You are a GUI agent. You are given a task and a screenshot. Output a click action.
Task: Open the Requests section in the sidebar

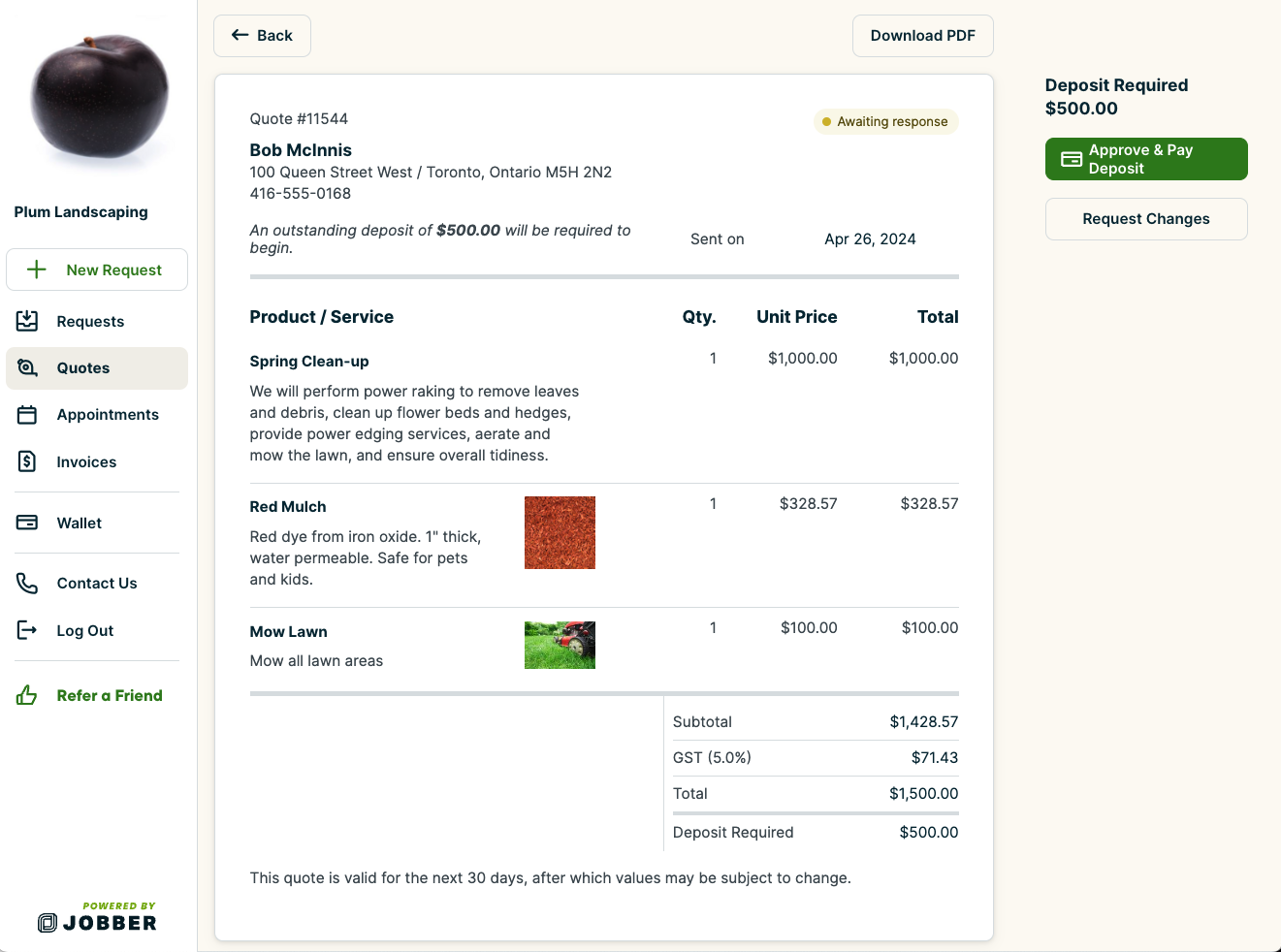coord(28,321)
